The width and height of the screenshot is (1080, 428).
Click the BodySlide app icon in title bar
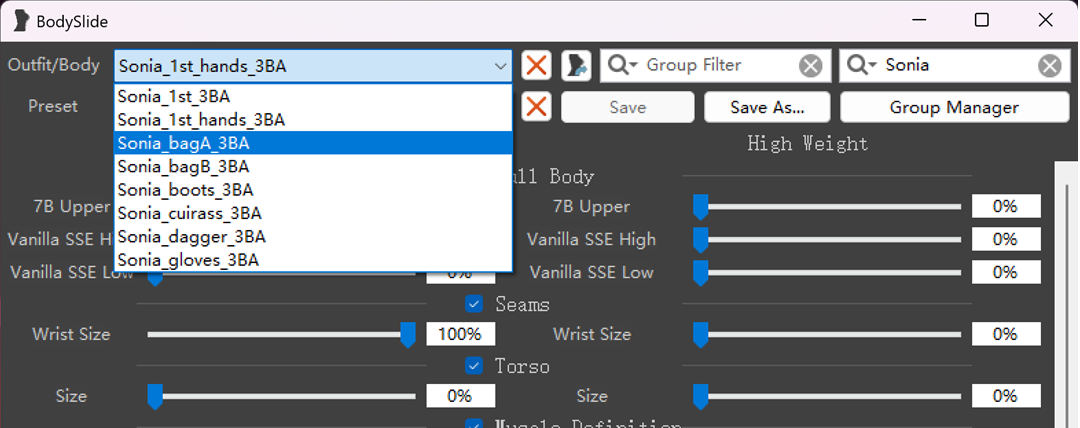(x=20, y=20)
